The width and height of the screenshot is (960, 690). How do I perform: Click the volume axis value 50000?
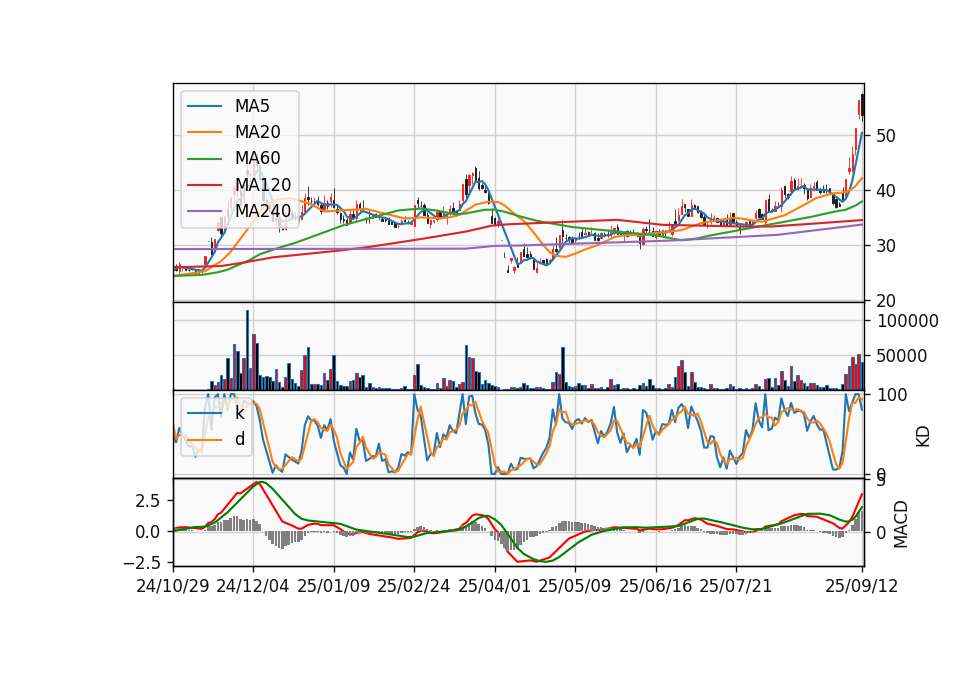click(x=902, y=356)
